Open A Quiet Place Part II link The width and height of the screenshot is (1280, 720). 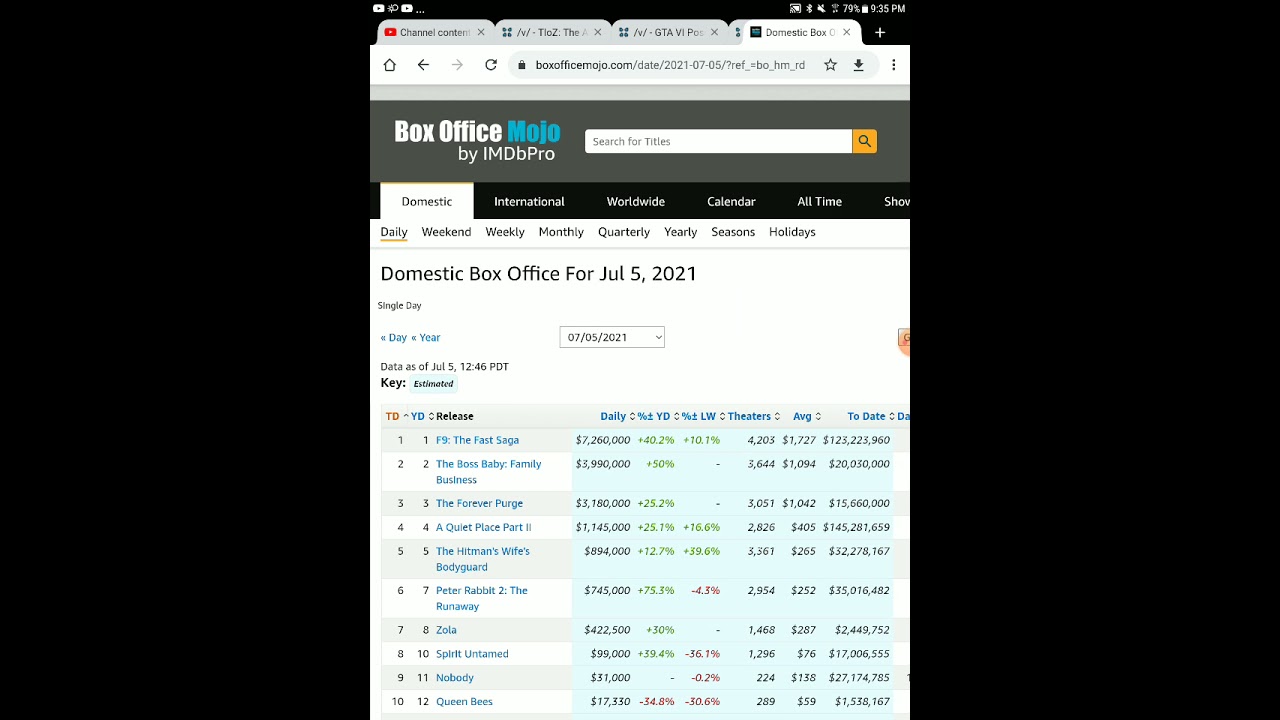pyautogui.click(x=483, y=527)
